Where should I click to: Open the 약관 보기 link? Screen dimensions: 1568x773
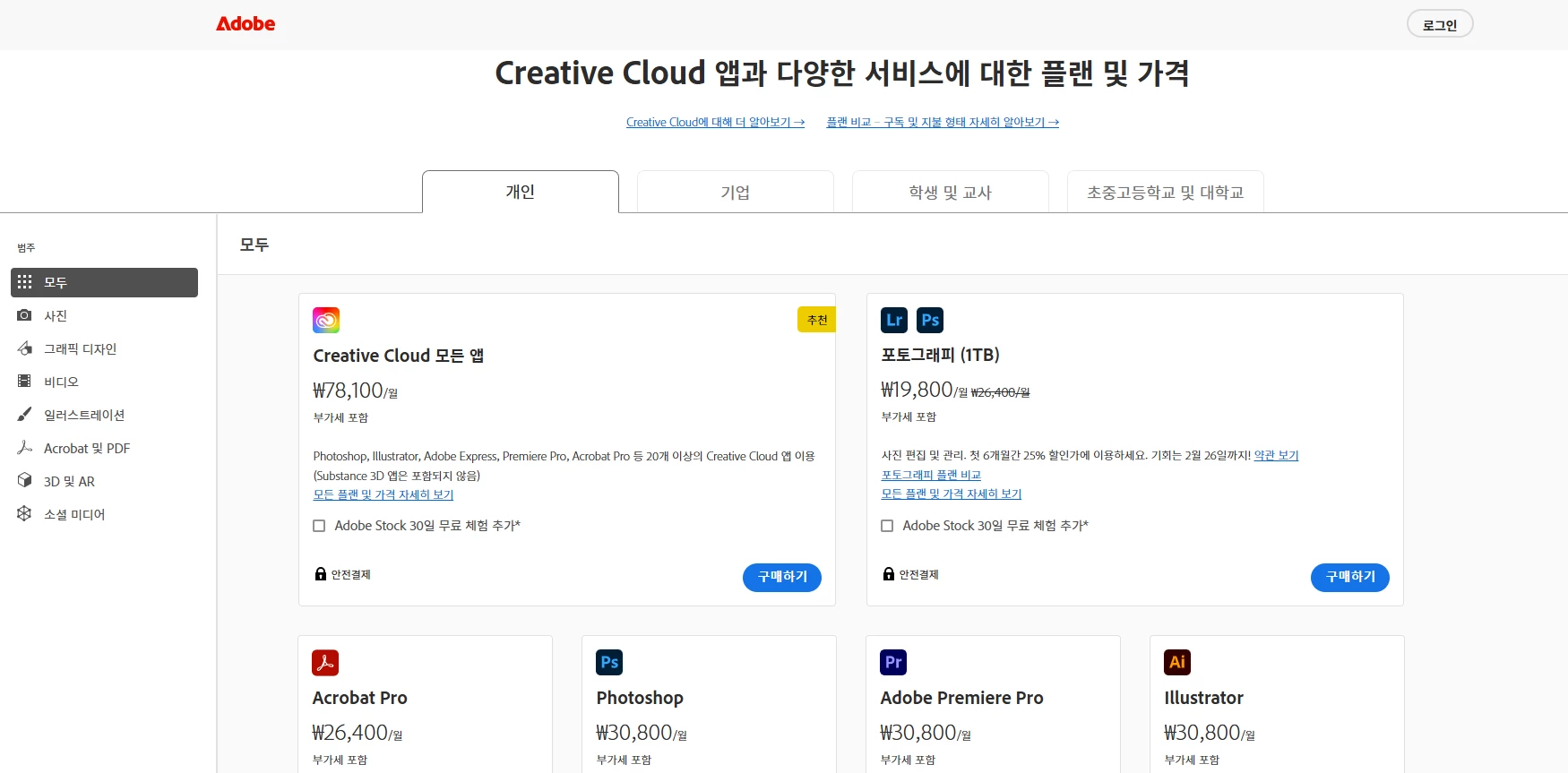(1276, 455)
